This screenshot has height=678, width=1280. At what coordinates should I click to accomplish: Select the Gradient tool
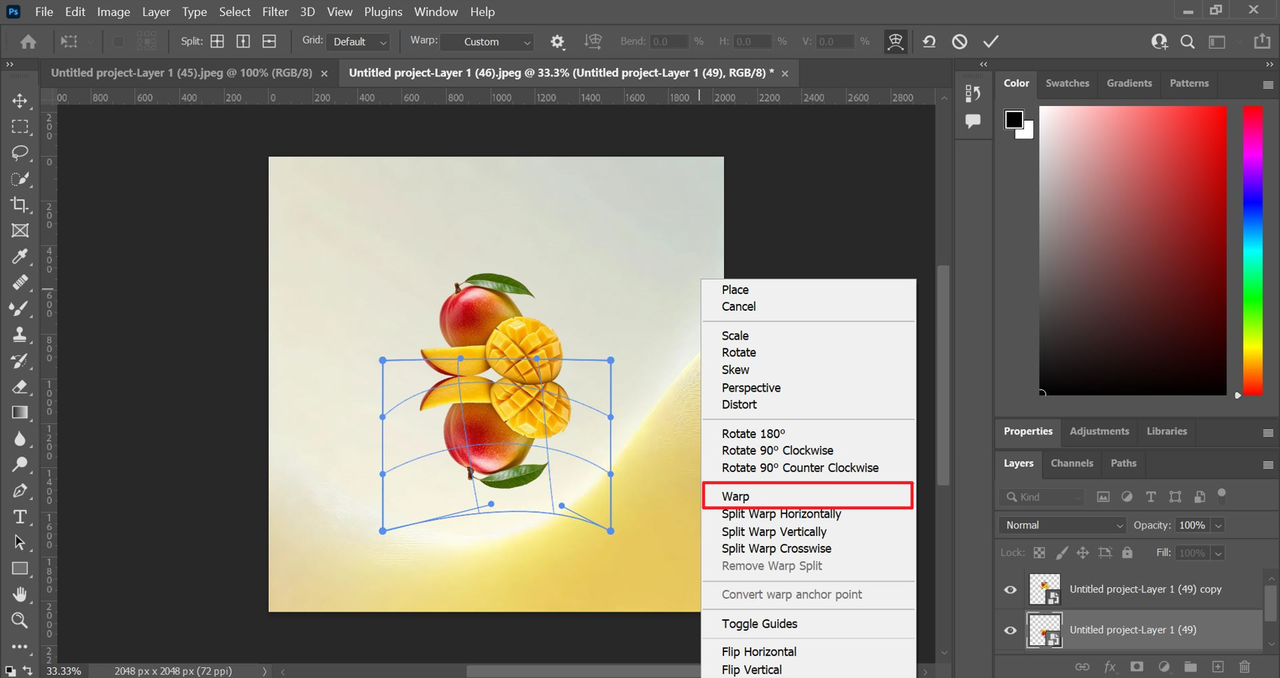click(19, 413)
